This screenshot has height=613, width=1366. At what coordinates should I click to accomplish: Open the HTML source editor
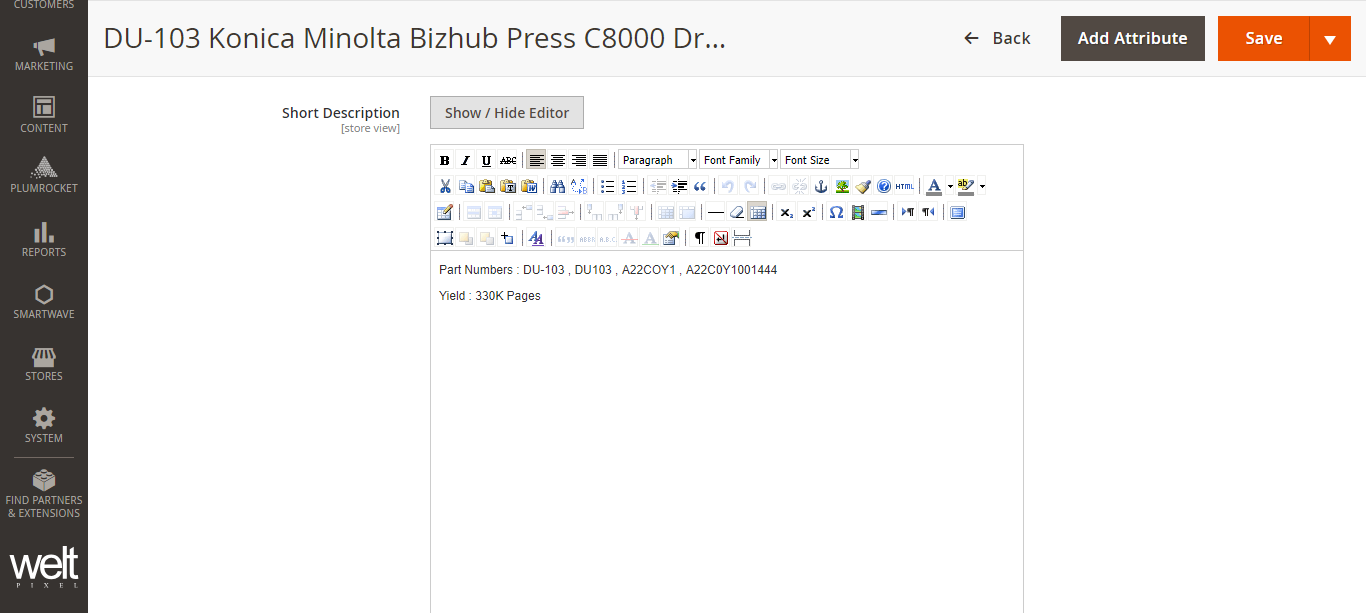tap(905, 186)
